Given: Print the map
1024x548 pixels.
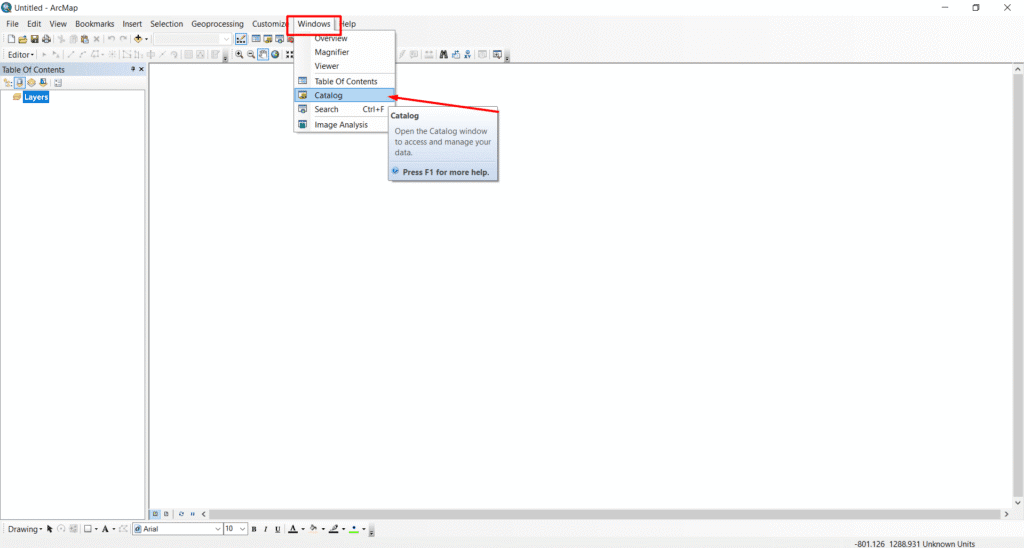Looking at the screenshot, I should tap(46, 39).
